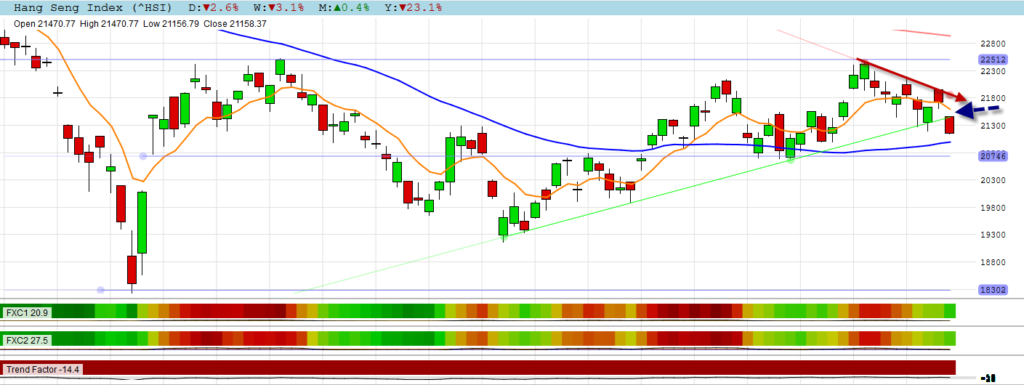Click the 22300 price axis label
This screenshot has height=385, width=1024.
[992, 70]
